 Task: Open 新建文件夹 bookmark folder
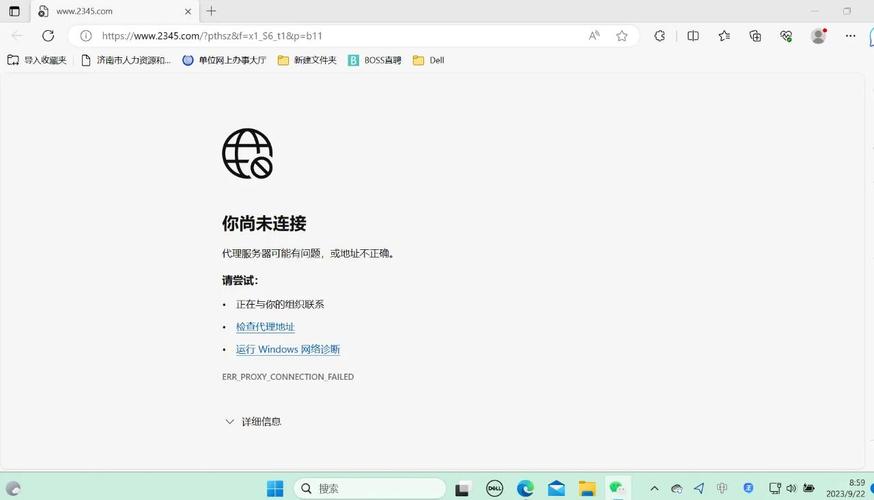[307, 60]
